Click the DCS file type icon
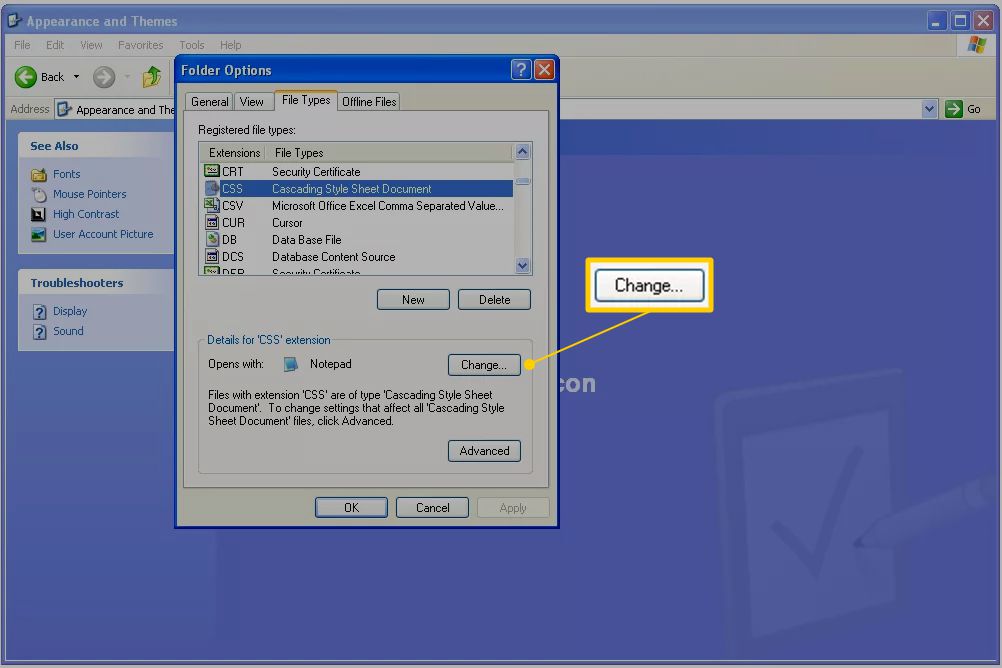This screenshot has width=1002, height=668. tap(212, 256)
